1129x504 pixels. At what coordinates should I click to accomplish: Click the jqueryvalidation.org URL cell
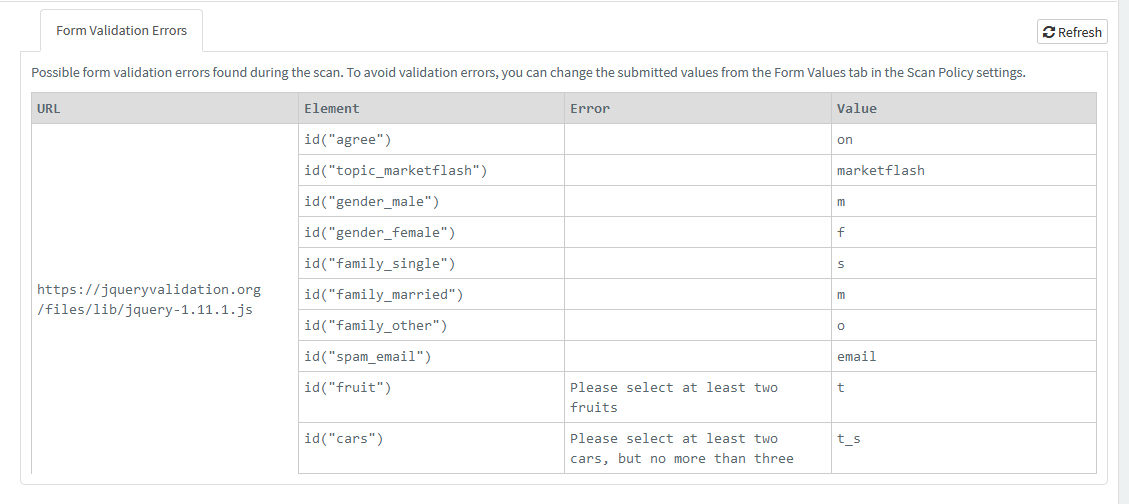coord(149,299)
